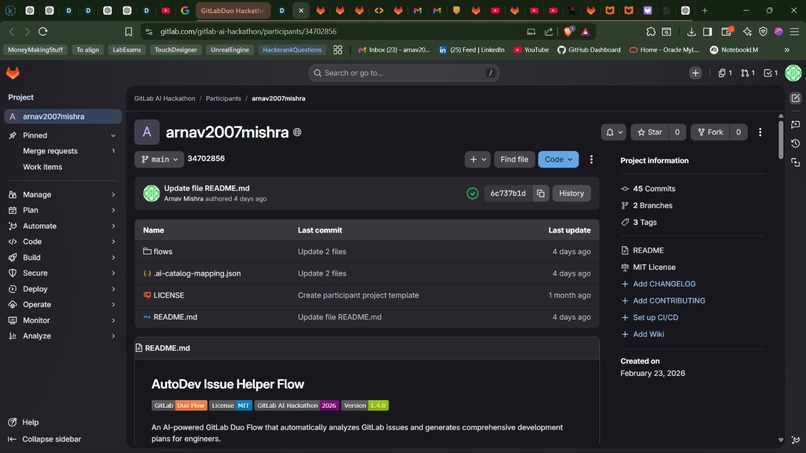Open assigned issues counter icon
Screen dimensions: 806x453
click(x=725, y=73)
